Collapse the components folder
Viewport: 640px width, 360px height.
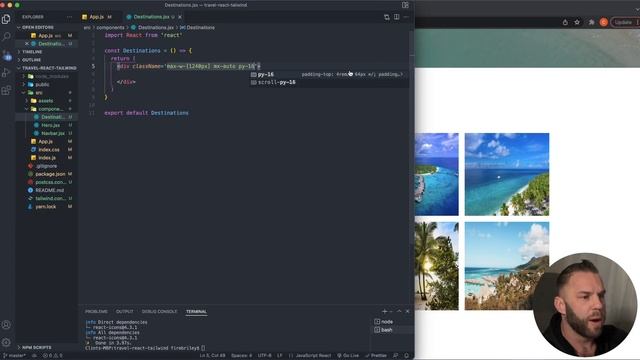point(51,109)
